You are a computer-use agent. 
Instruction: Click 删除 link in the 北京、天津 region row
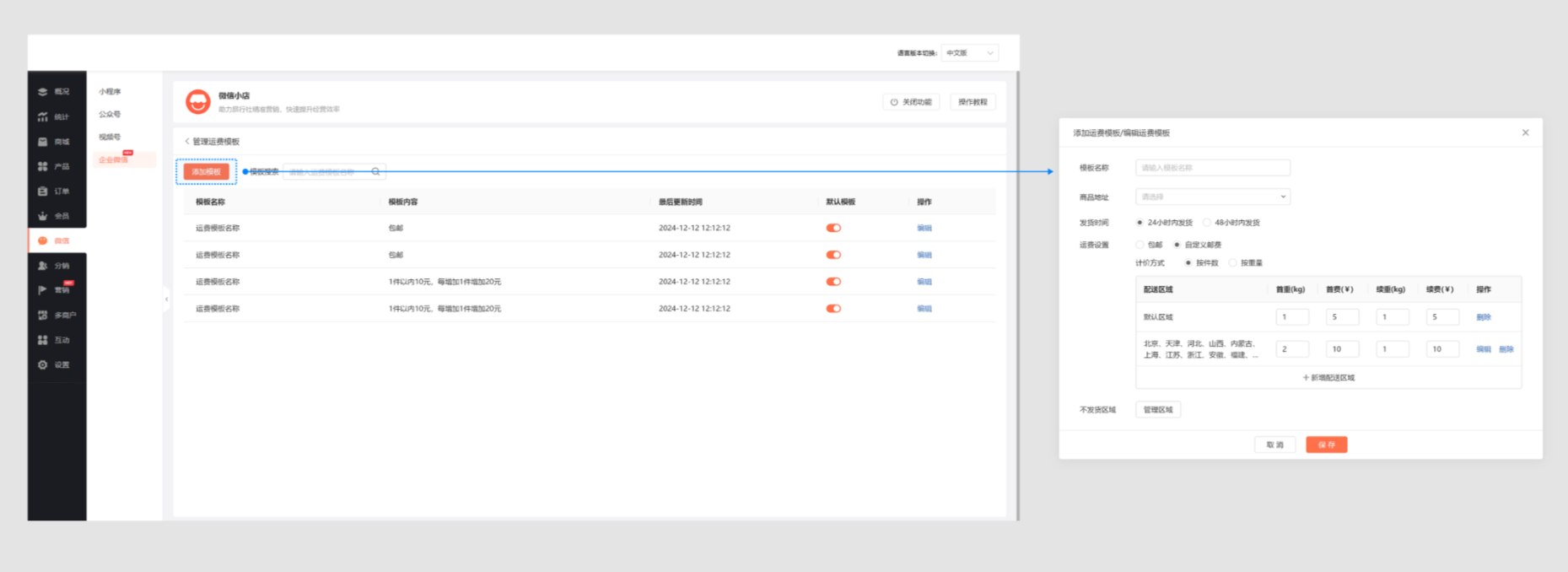pos(1506,349)
